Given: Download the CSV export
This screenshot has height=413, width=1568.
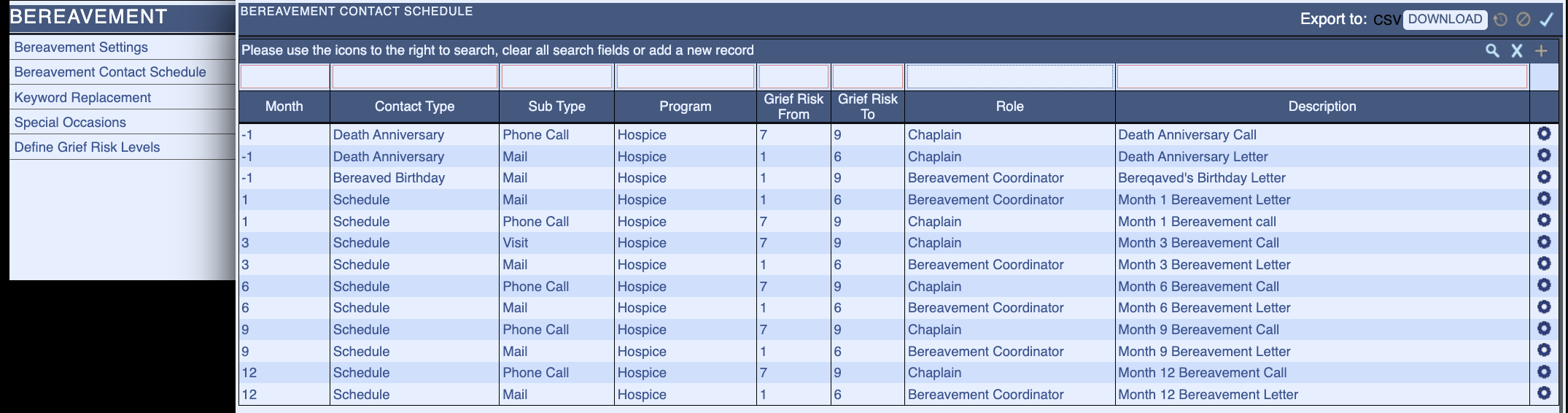Looking at the screenshot, I should [x=1445, y=19].
